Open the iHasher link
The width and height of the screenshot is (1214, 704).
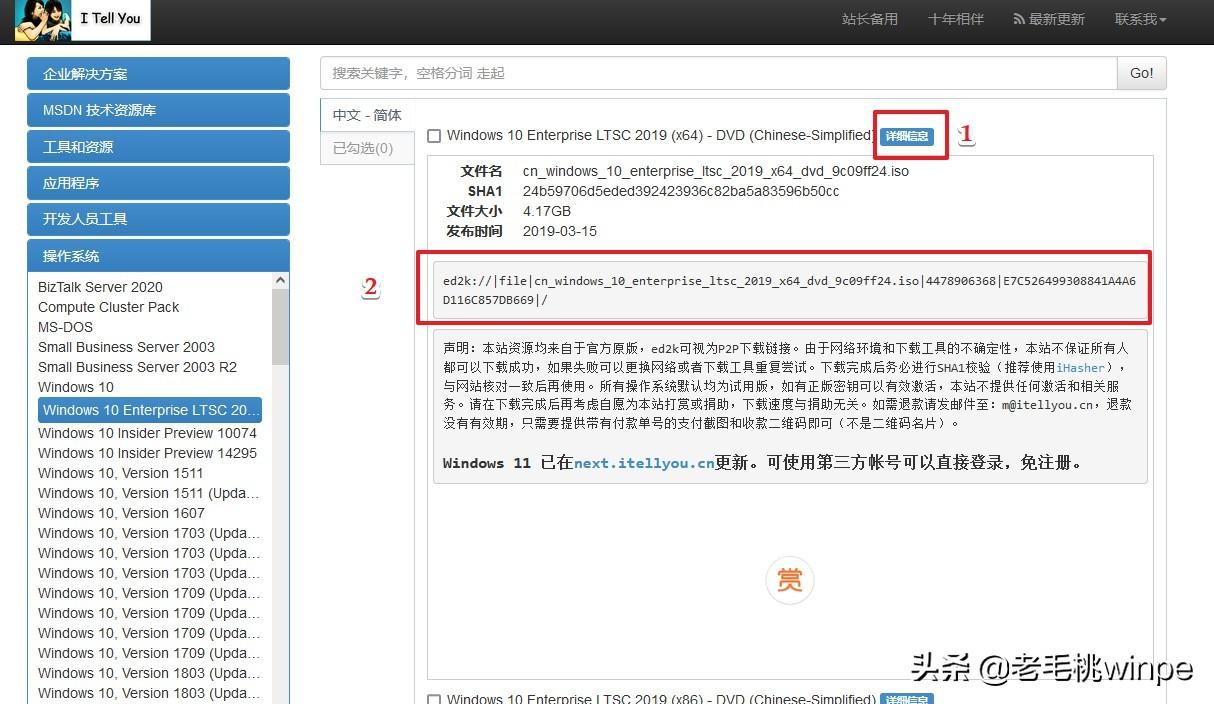pyautogui.click(x=1081, y=368)
